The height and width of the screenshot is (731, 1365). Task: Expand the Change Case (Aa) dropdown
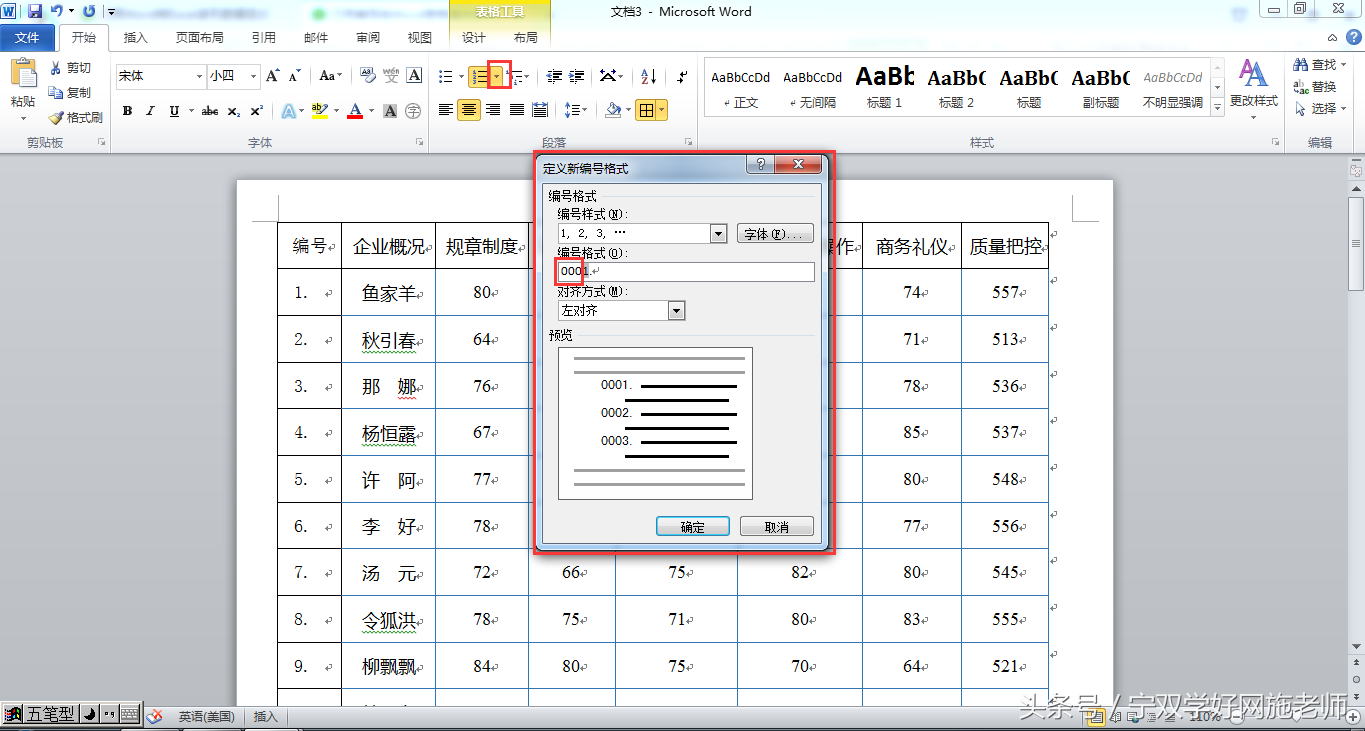[x=340, y=76]
